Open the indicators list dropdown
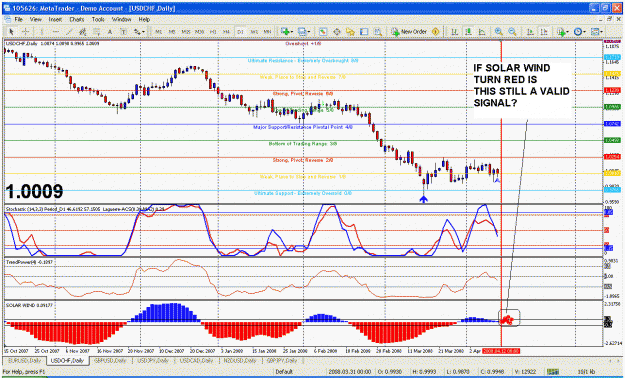The width and height of the screenshot is (625, 378). [x=563, y=32]
